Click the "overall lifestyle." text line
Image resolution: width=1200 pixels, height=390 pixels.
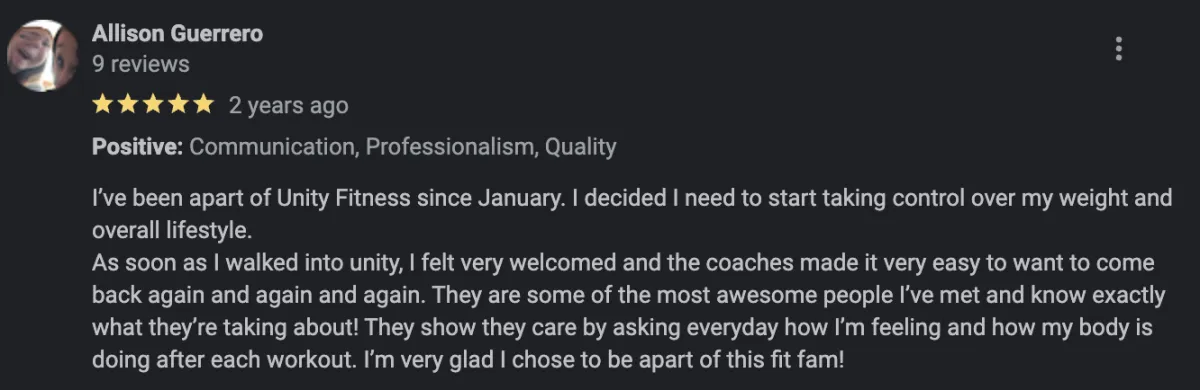169,229
